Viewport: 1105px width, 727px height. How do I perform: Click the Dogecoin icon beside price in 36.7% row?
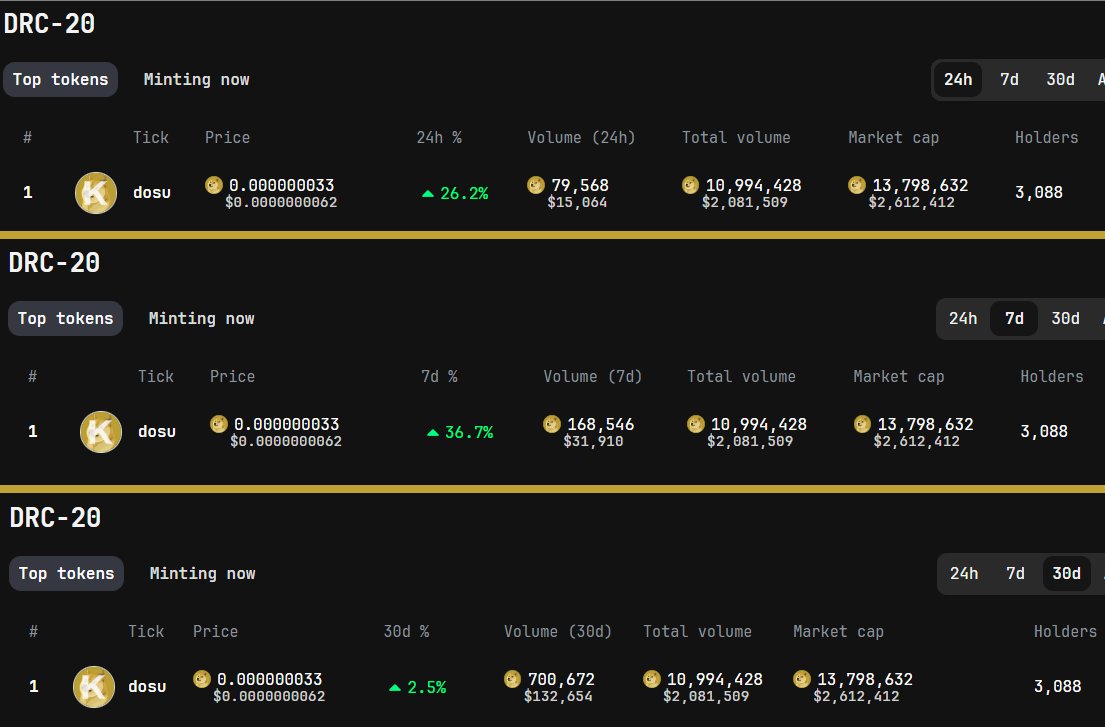pos(218,423)
